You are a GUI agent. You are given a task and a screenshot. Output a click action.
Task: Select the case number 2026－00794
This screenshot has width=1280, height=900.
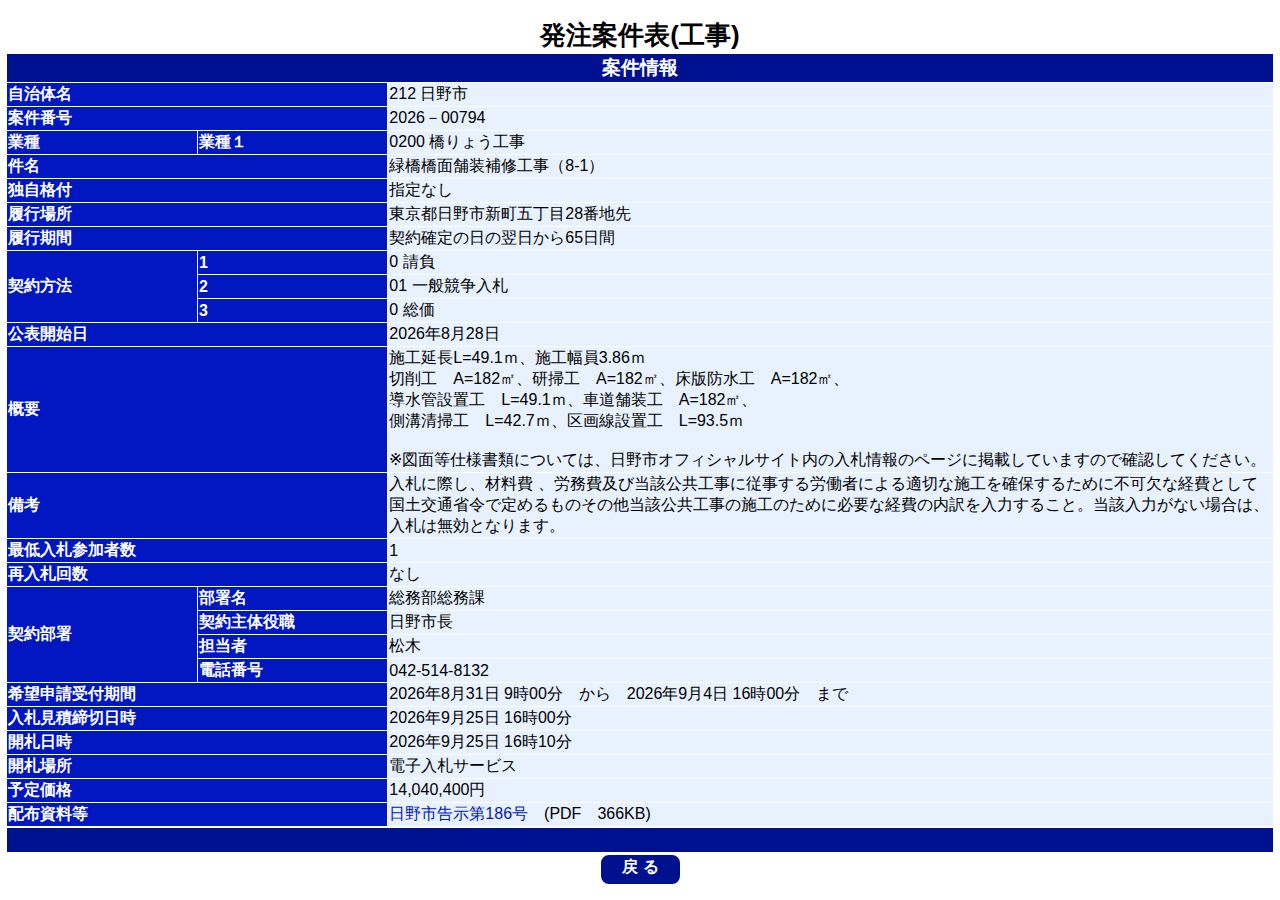pyautogui.click(x=437, y=118)
